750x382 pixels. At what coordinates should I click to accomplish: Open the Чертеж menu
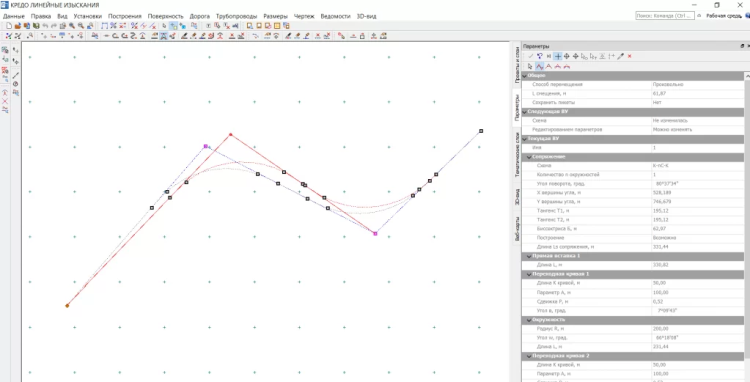304,16
